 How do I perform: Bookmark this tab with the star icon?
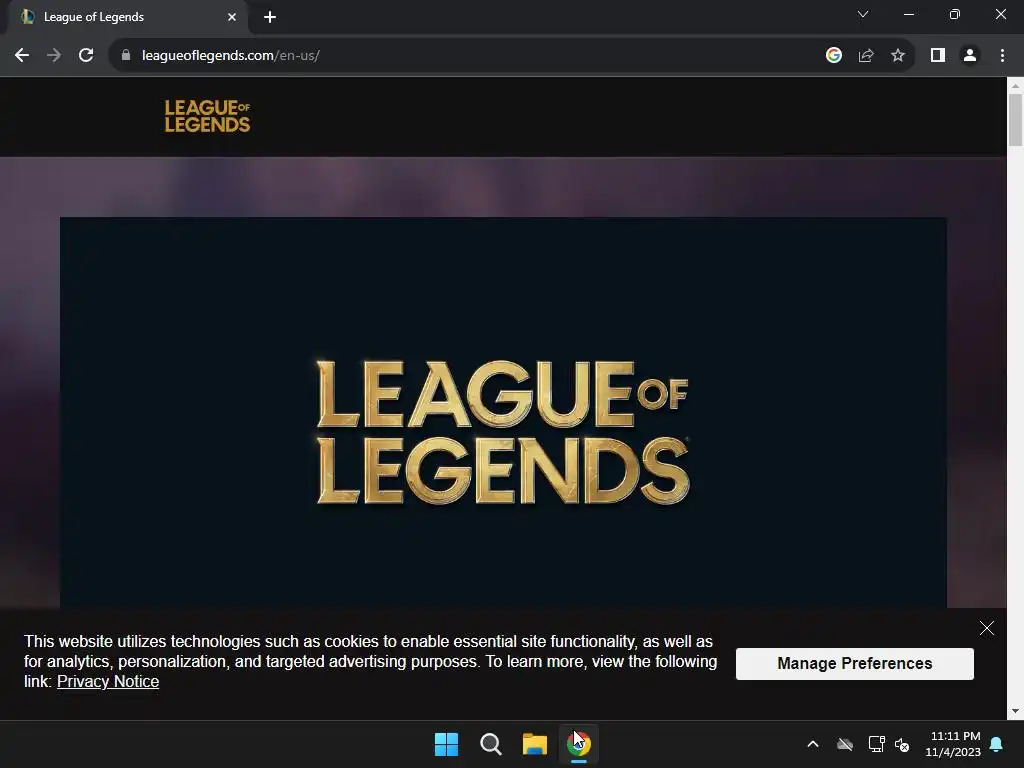898,56
